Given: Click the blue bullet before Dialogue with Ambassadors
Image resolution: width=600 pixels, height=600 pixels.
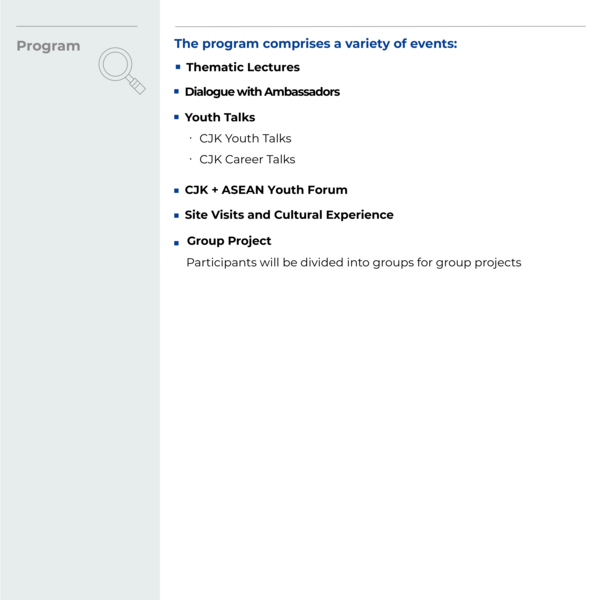Looking at the screenshot, I should (177, 91).
